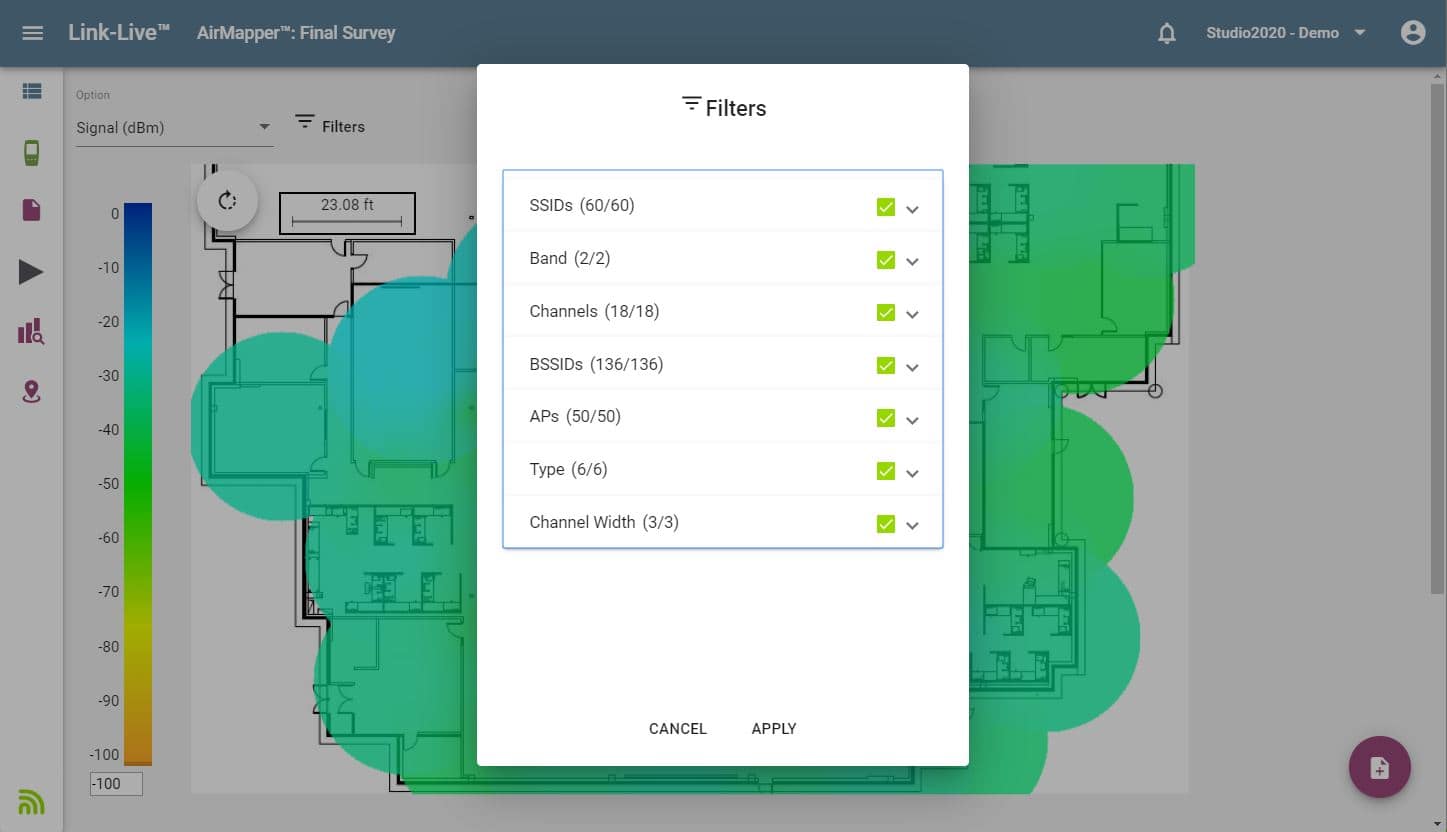The height and width of the screenshot is (832, 1447).
Task: Disable the Band filter checkbox
Action: click(x=885, y=259)
